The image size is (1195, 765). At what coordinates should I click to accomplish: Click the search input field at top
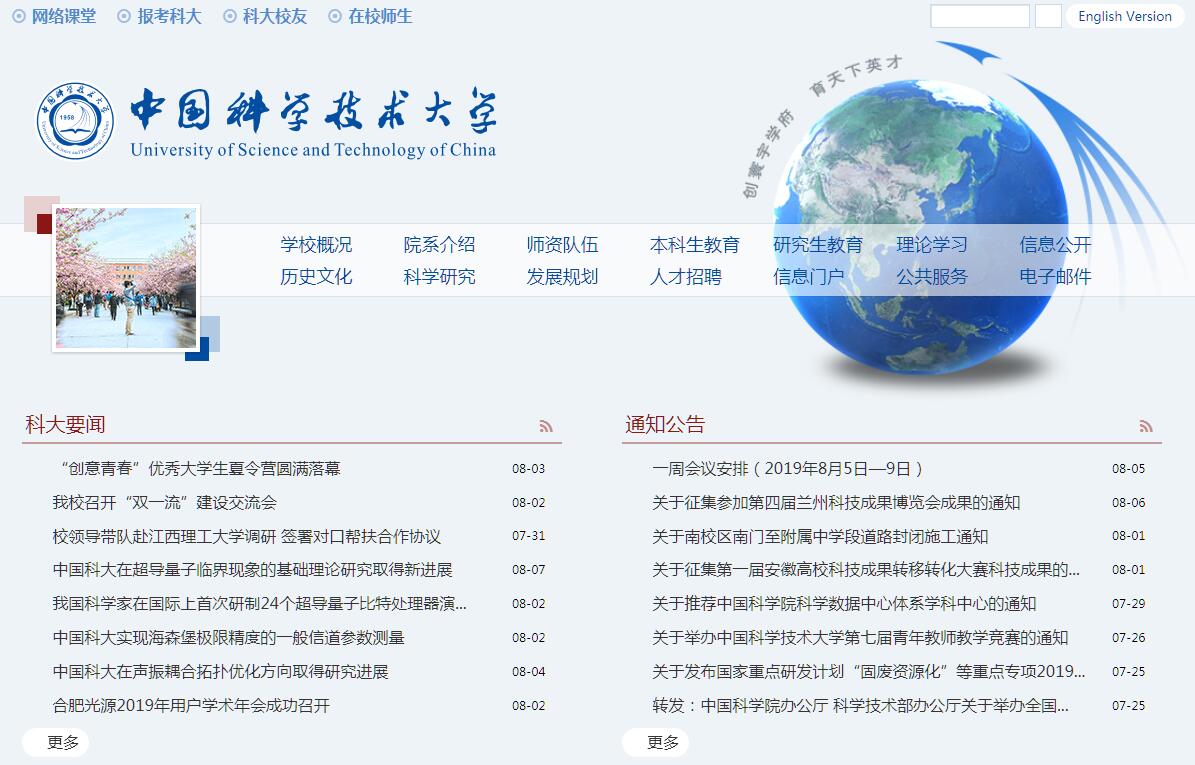979,16
